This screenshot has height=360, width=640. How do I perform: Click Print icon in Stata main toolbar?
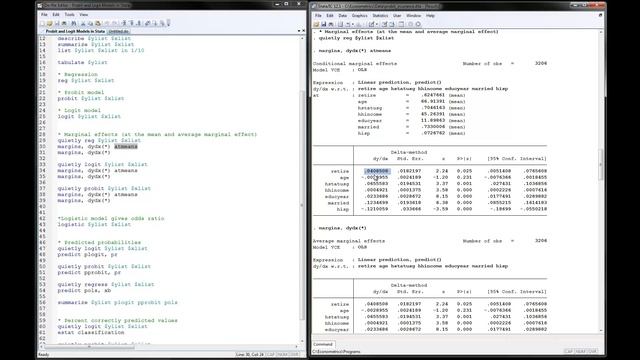click(x=331, y=24)
